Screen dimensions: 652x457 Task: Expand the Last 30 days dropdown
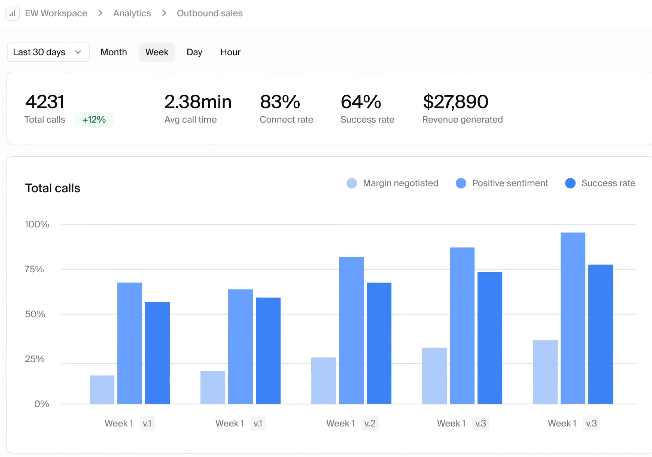48,52
